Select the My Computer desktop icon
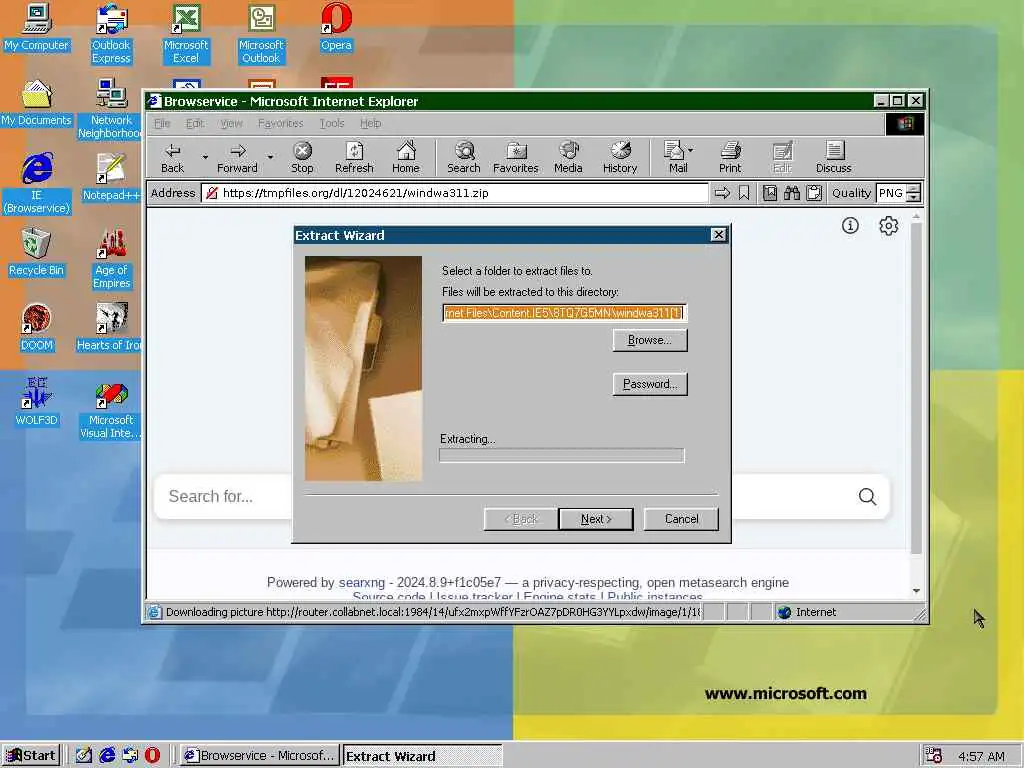This screenshot has width=1024, height=768. click(x=37, y=27)
